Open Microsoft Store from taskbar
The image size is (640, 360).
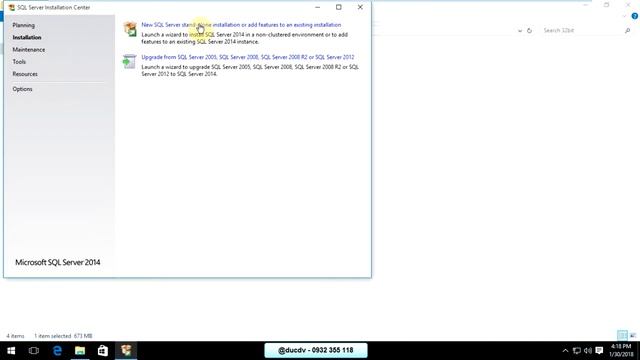click(x=103, y=351)
